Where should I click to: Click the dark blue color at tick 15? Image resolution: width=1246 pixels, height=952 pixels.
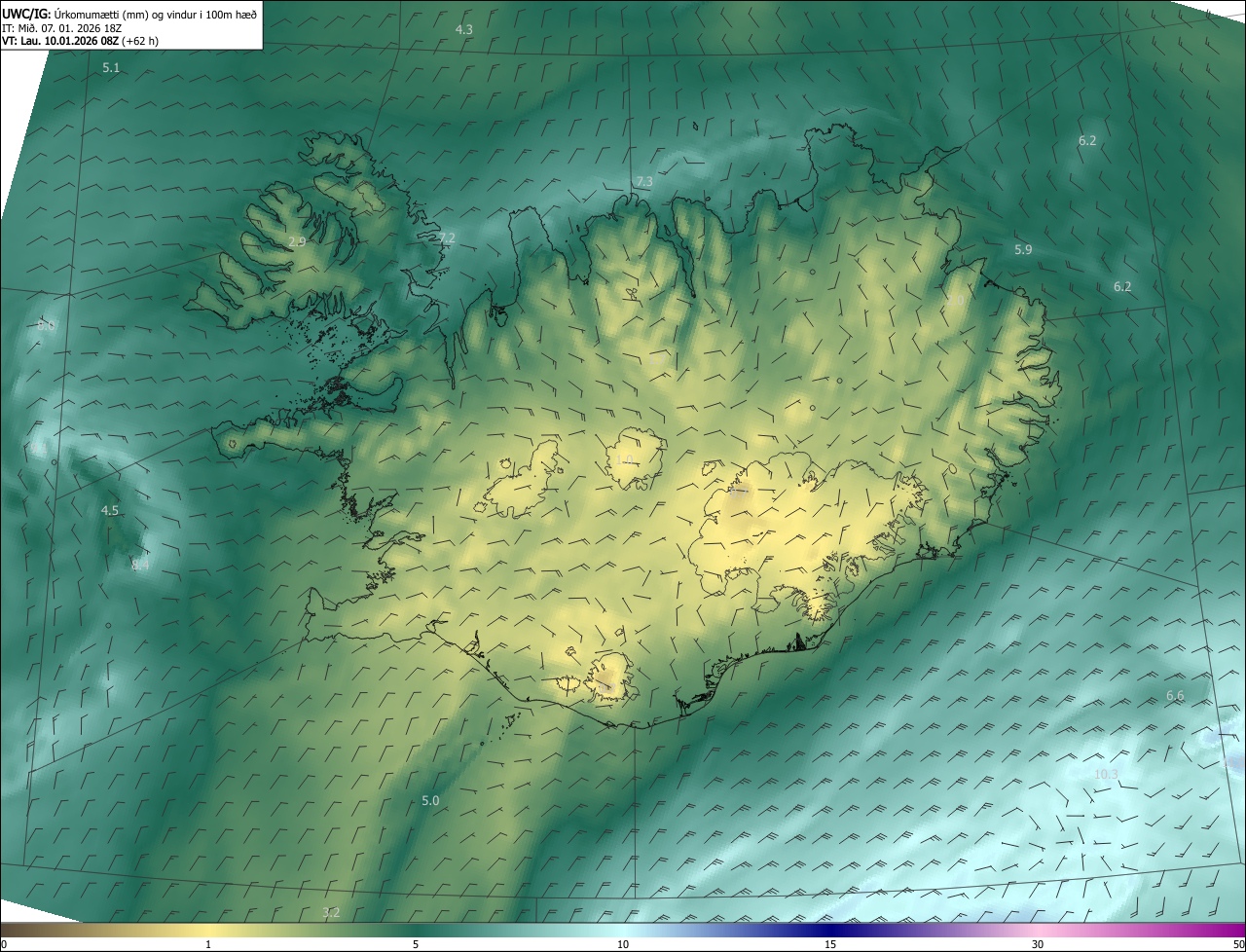[830, 930]
